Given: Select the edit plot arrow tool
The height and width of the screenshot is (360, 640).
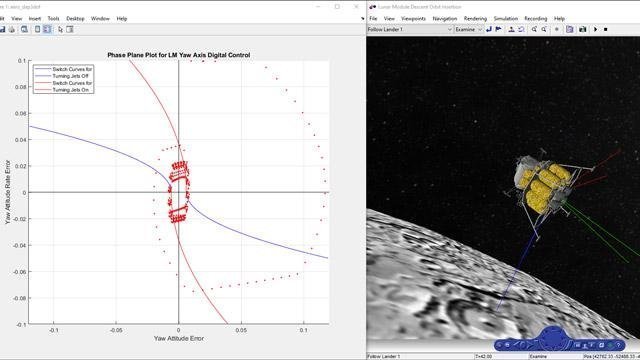Looking at the screenshot, I should point(60,29).
